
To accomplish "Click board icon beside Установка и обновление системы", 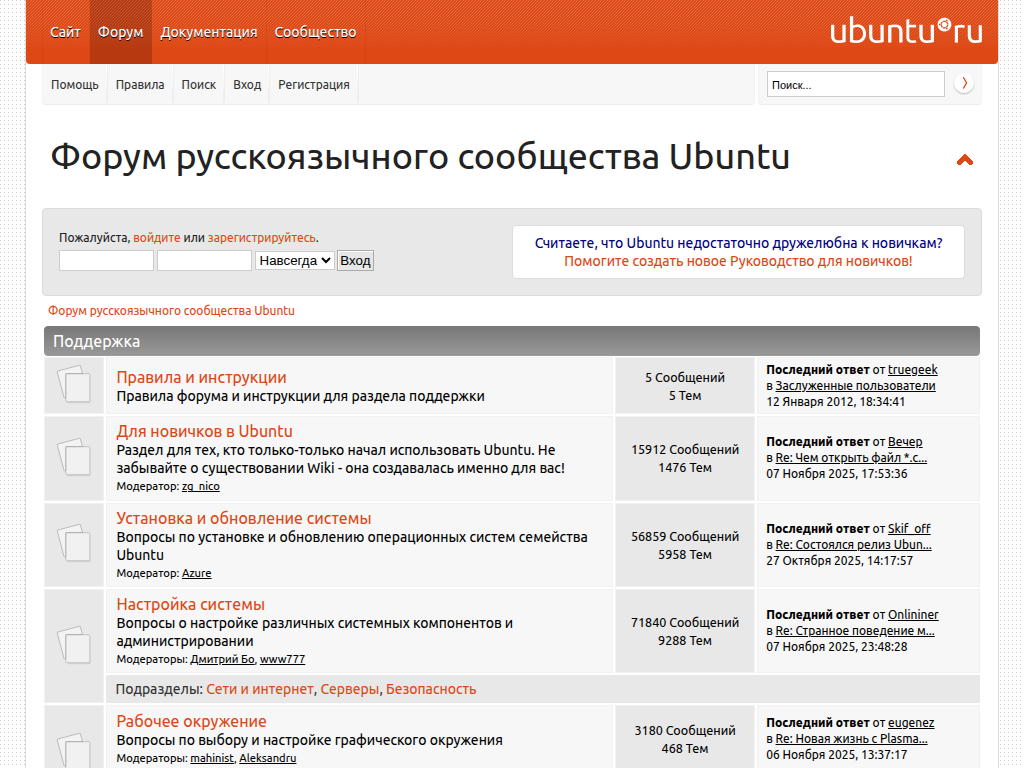I will (x=74, y=544).
